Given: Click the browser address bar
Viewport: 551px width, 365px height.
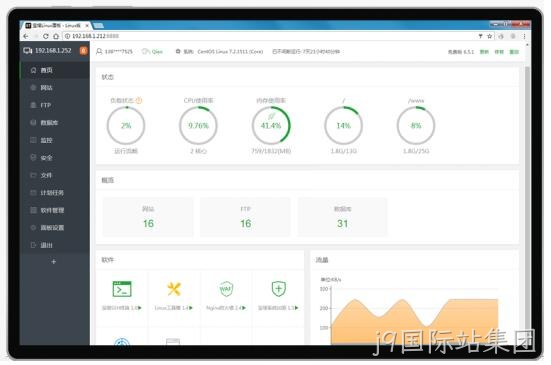Looking at the screenshot, I should point(271,36).
